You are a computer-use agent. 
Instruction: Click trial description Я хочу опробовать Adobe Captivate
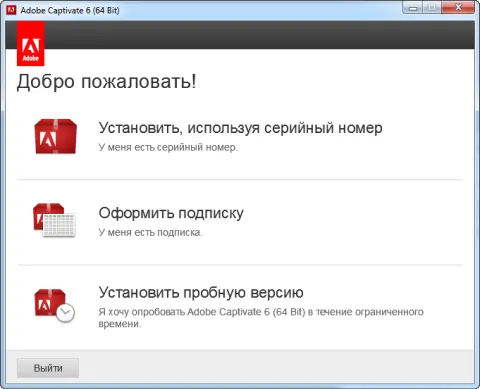261,318
